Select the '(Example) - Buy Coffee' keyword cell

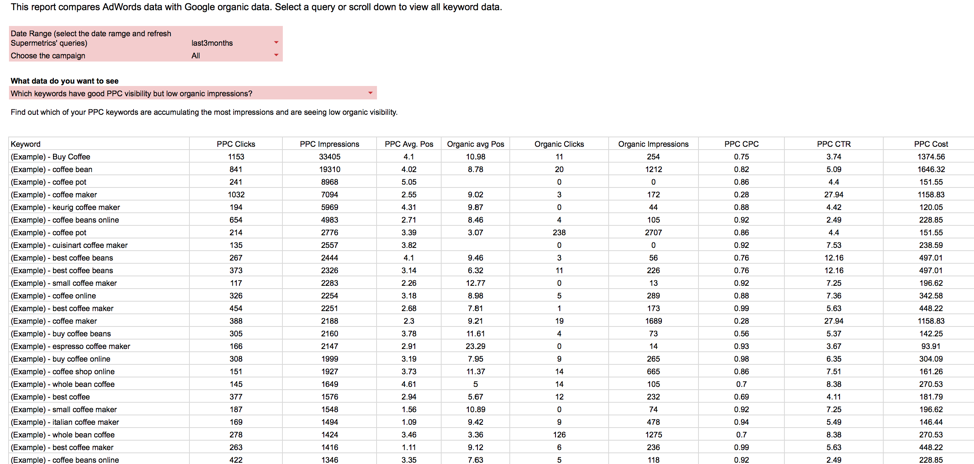point(50,157)
